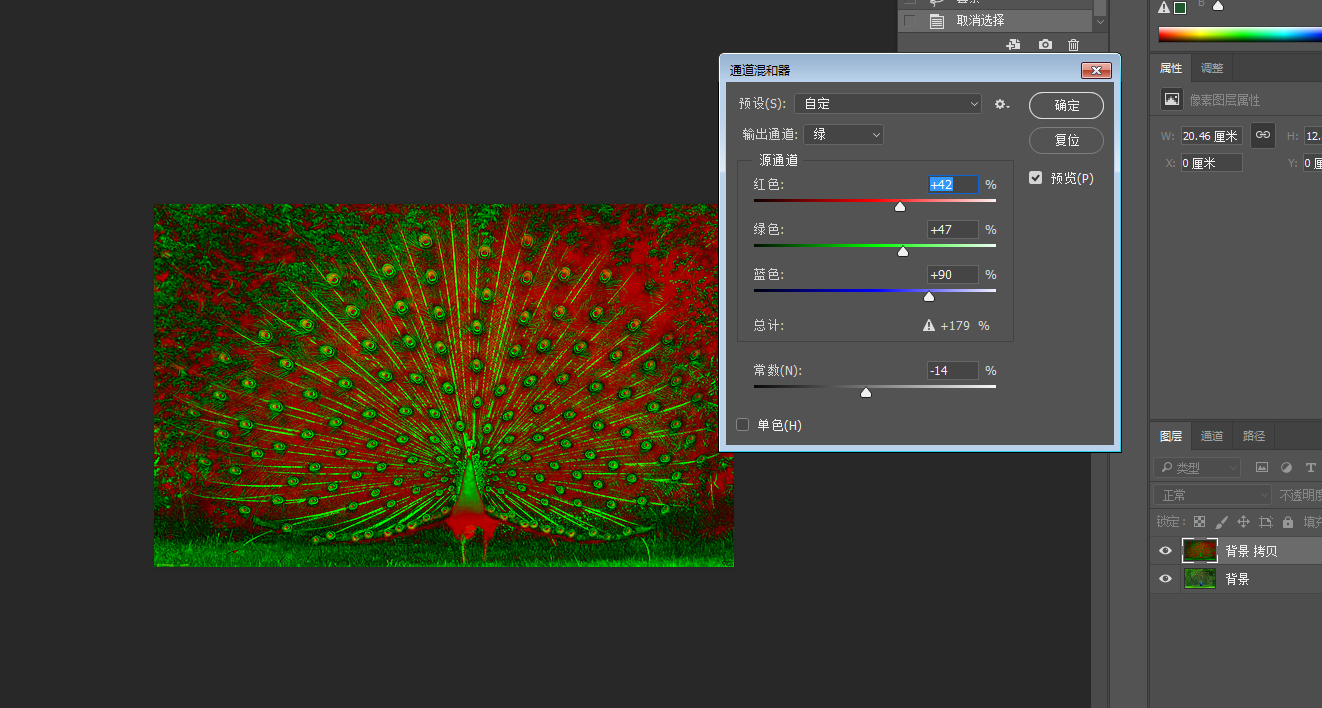Hide the 背景 拷贝 layer
Image resolution: width=1322 pixels, height=708 pixels.
[x=1165, y=551]
